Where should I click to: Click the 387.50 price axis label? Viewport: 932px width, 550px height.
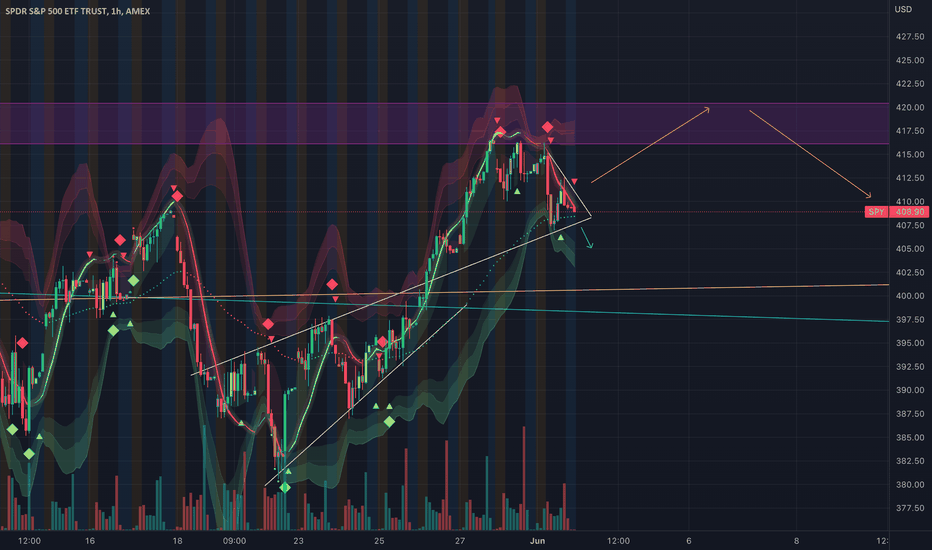tap(910, 414)
